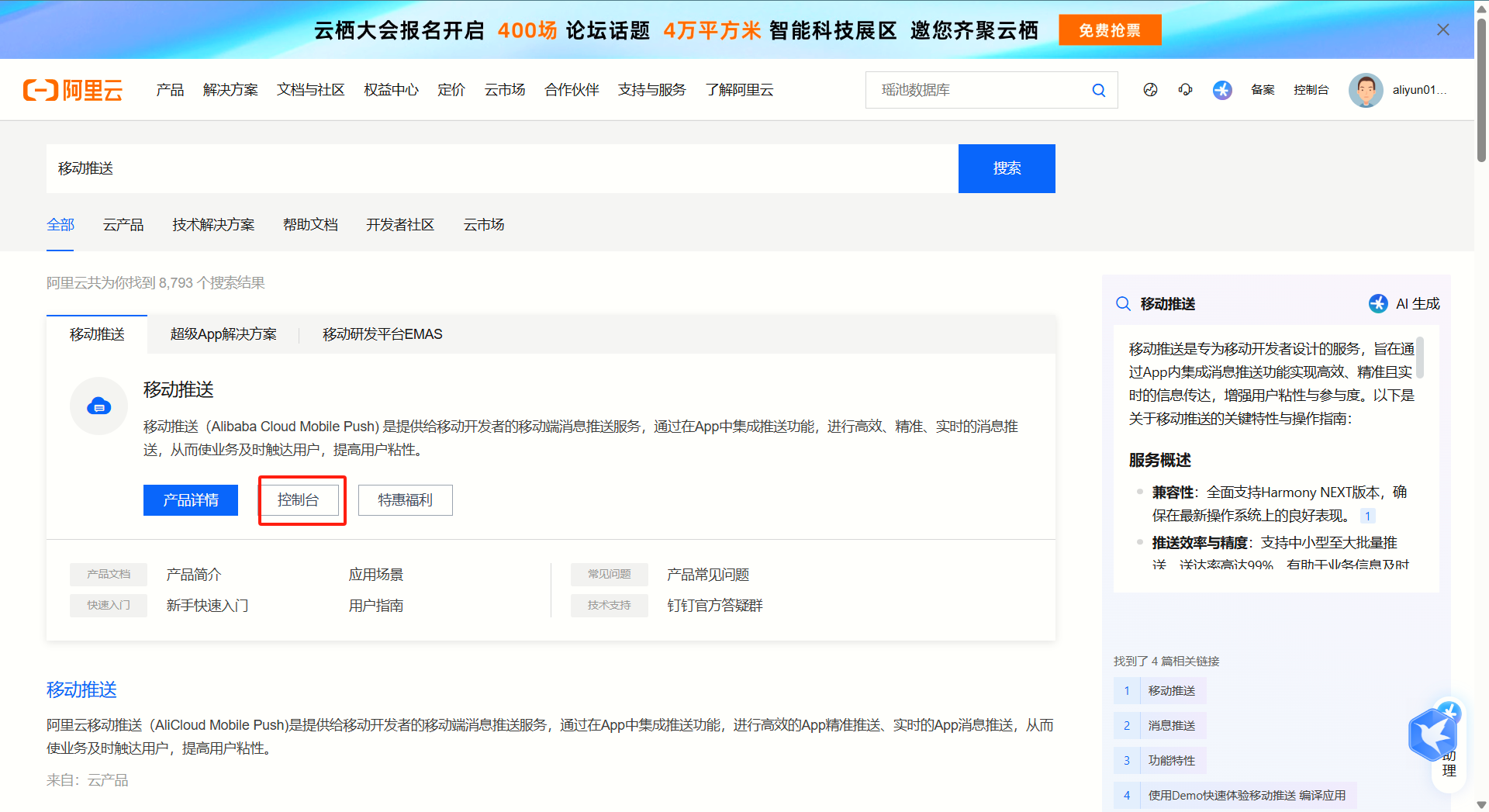The width and height of the screenshot is (1489, 812).
Task: Click the 技术支持 tag label
Action: 610,606
